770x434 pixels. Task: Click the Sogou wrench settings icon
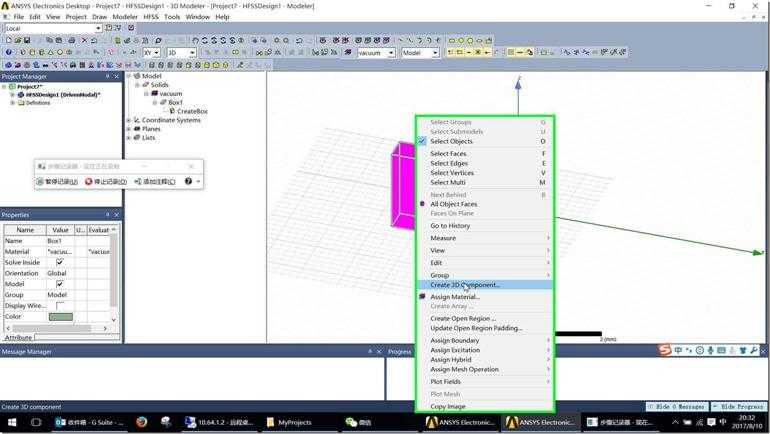point(754,351)
